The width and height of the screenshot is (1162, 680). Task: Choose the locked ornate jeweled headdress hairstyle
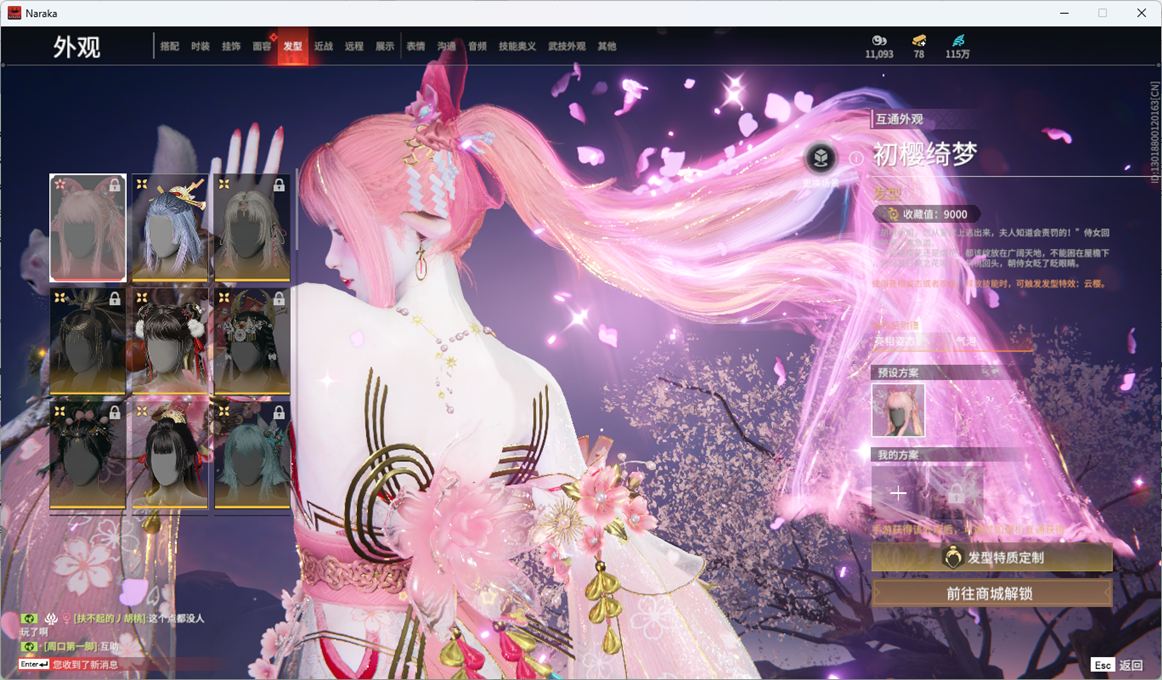(x=252, y=341)
